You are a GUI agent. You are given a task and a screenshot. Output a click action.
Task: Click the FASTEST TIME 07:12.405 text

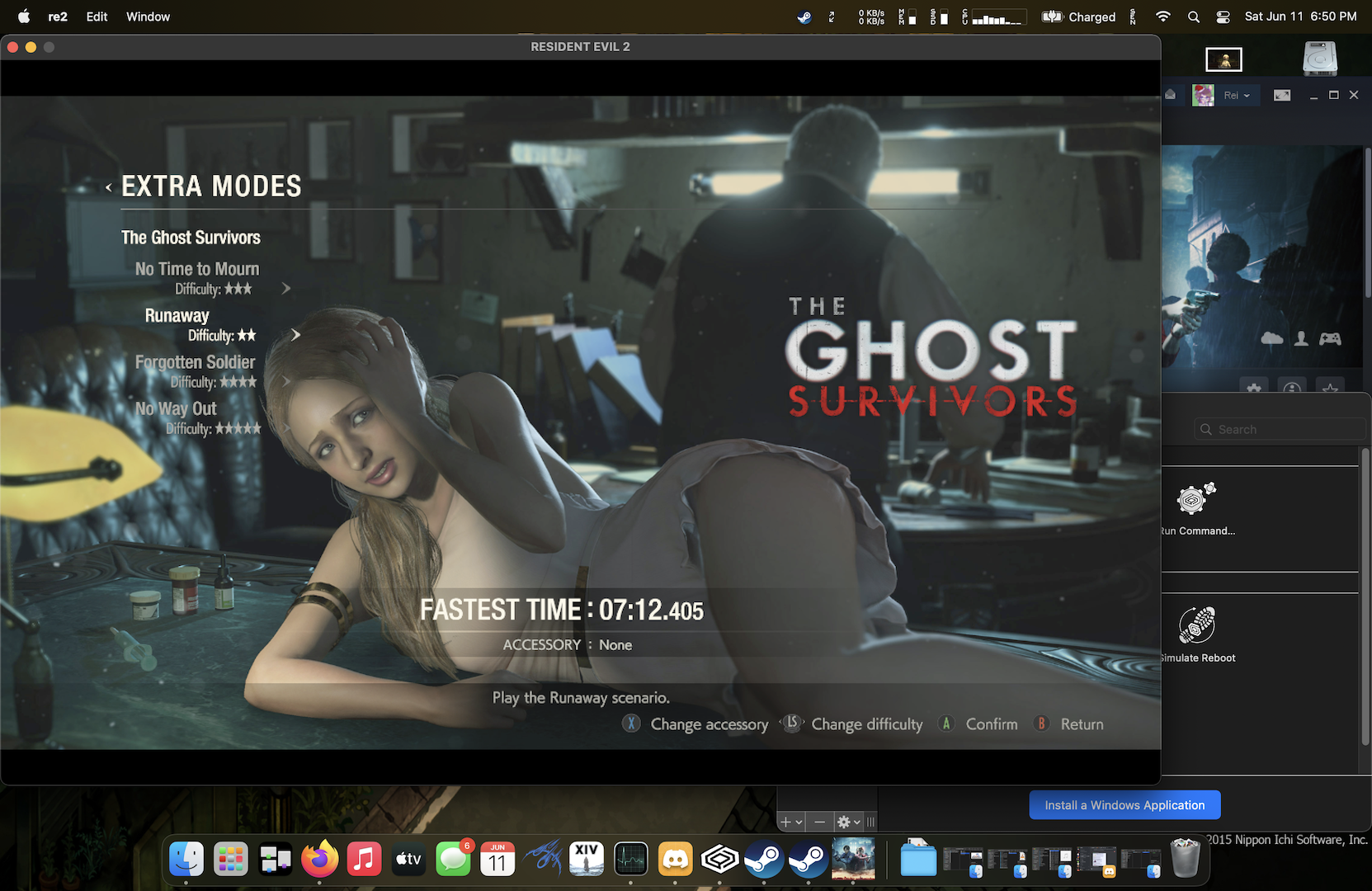[x=561, y=610]
